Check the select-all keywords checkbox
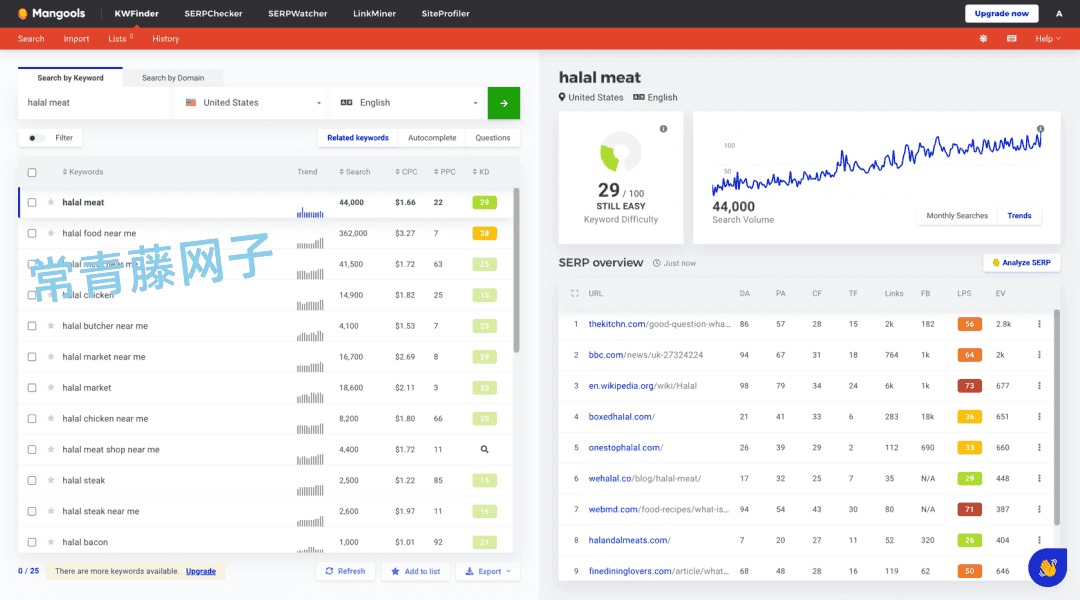Screen dimensions: 1080x600 (32, 172)
